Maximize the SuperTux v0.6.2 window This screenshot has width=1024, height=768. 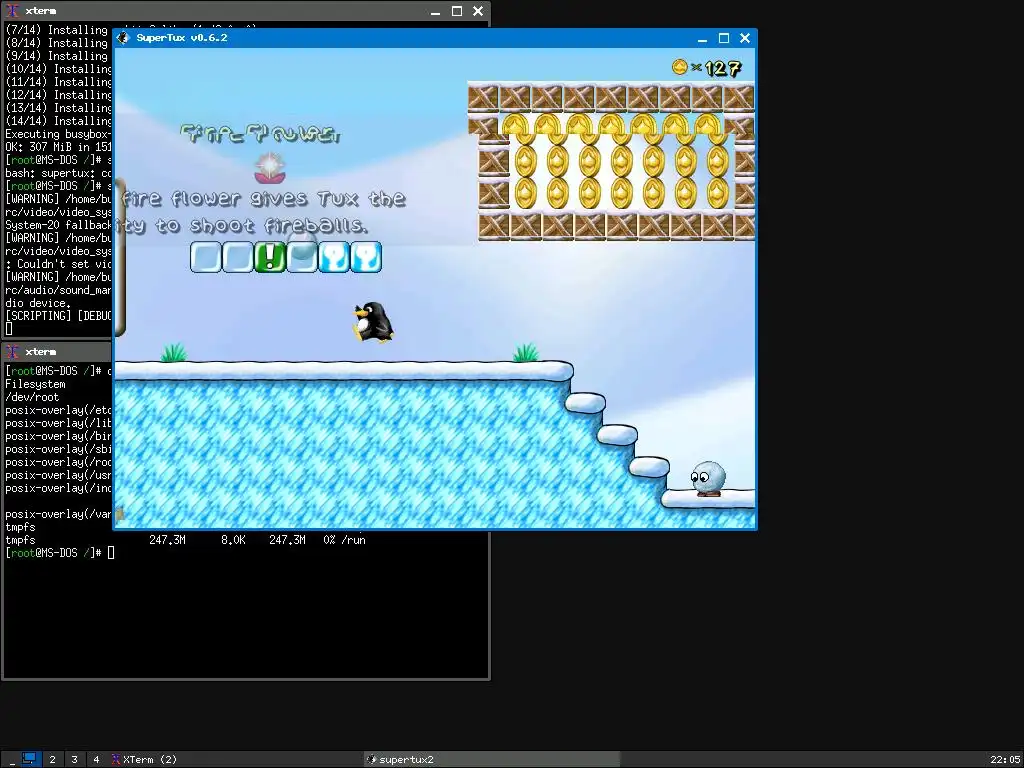coord(724,39)
